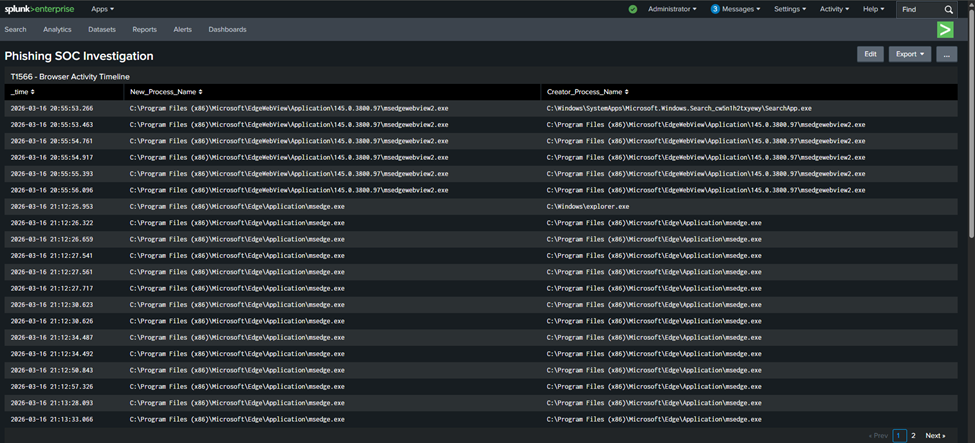Screen dimensions: 975x443
Task: Click the Next page link
Action: coord(935,436)
